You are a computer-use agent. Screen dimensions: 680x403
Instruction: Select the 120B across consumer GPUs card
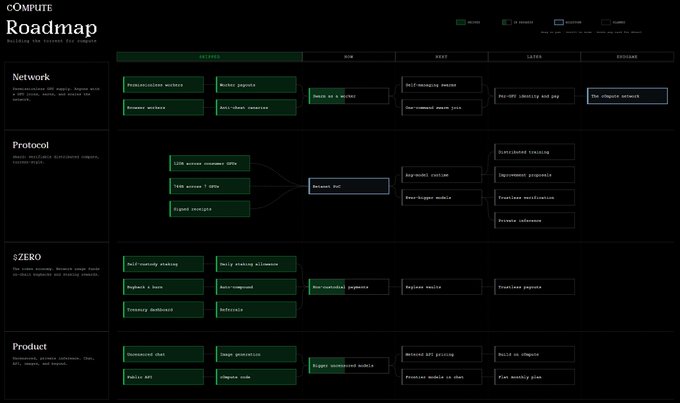point(210,163)
